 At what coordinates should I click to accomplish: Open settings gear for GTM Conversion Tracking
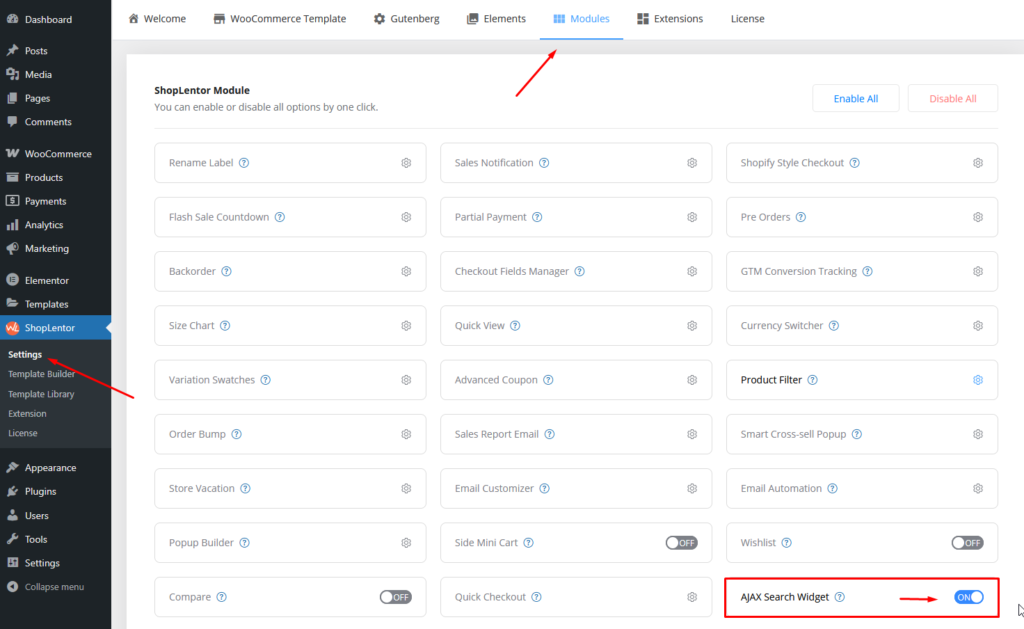click(x=978, y=271)
